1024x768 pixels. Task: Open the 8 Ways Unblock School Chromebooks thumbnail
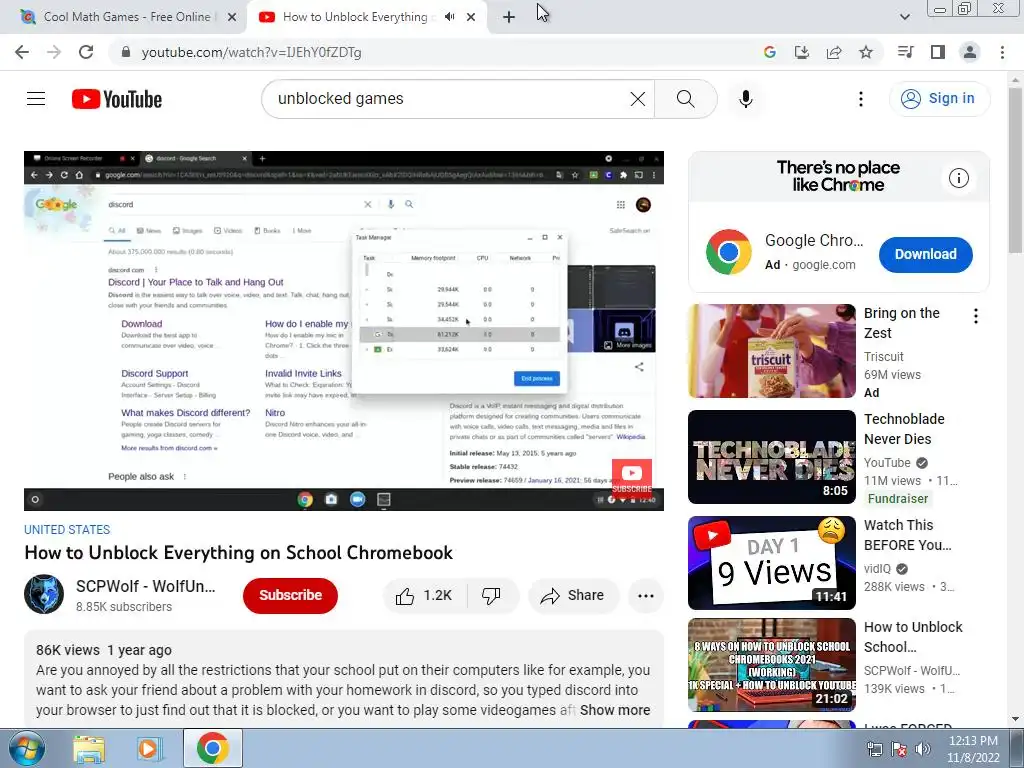772,664
